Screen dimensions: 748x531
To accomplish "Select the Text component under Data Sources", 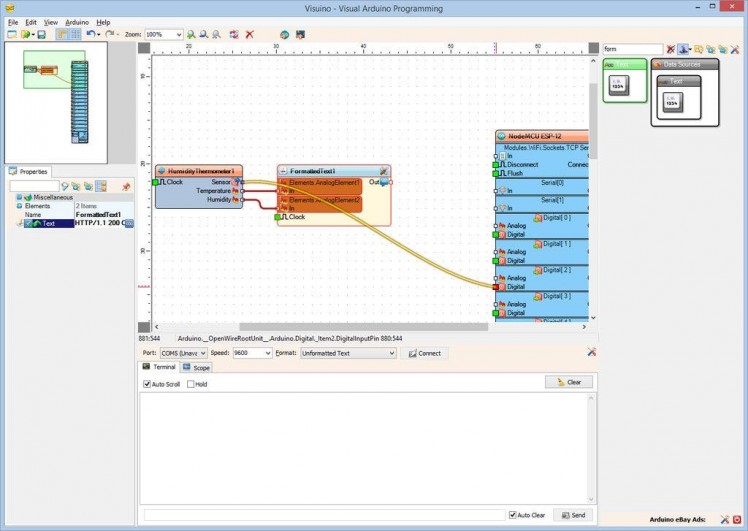I will click(x=672, y=97).
